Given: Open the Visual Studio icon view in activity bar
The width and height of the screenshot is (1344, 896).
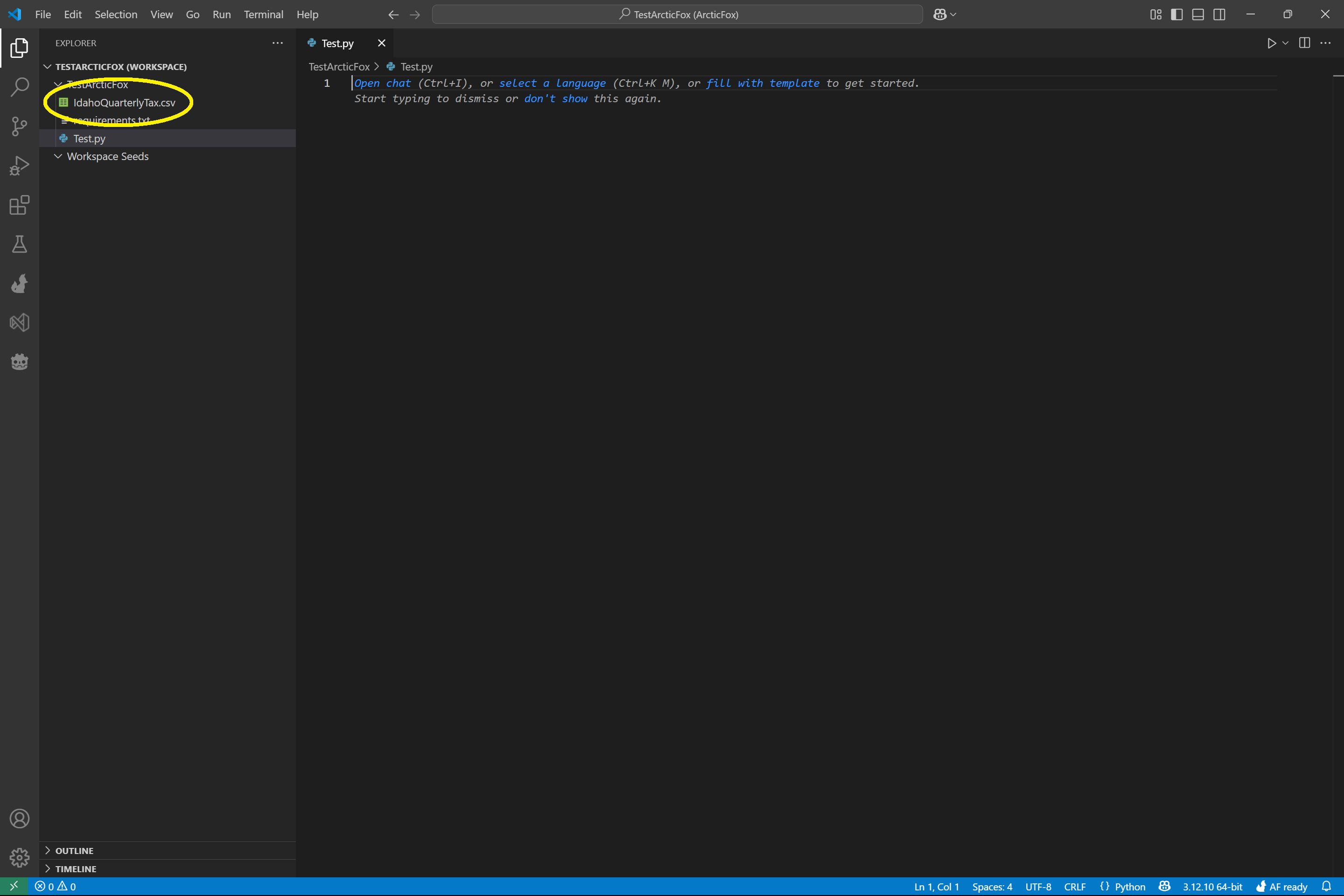Looking at the screenshot, I should [20, 323].
